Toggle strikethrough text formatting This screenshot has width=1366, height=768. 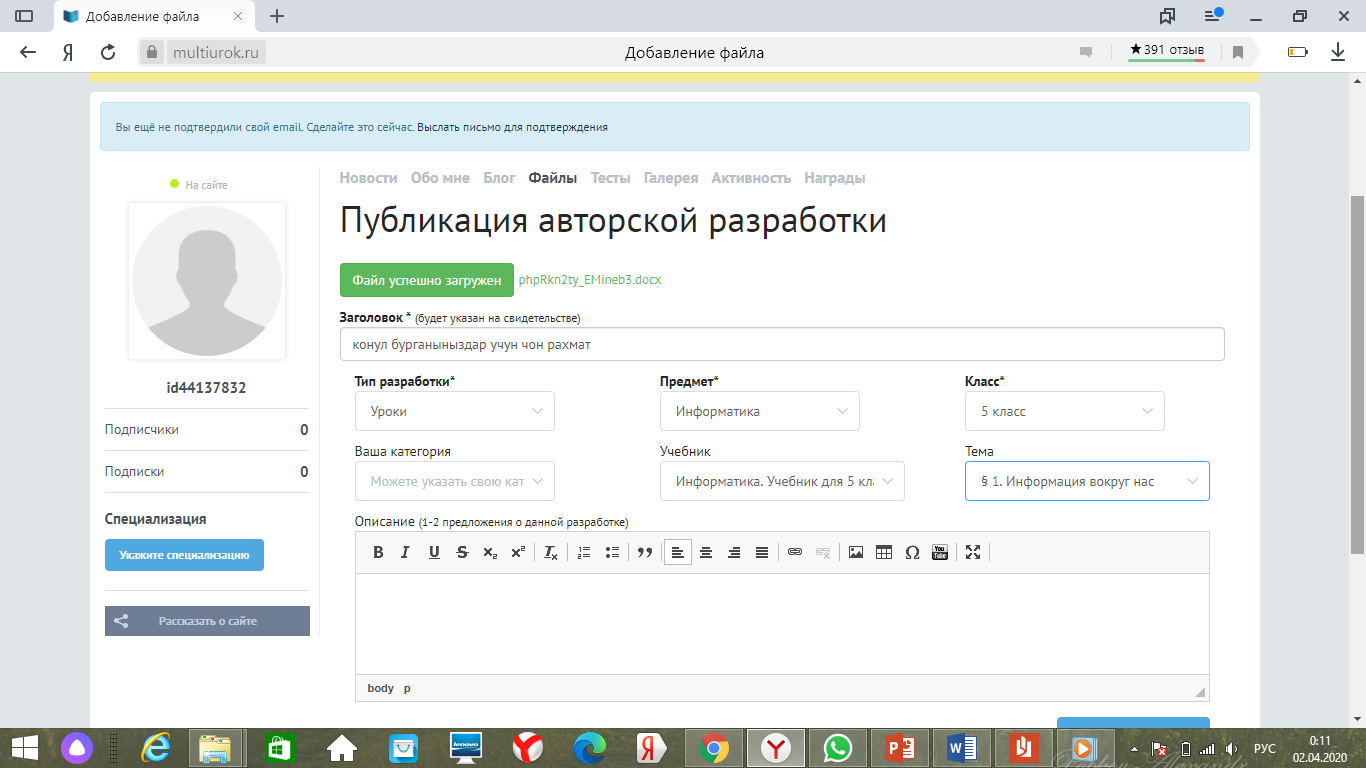462,552
